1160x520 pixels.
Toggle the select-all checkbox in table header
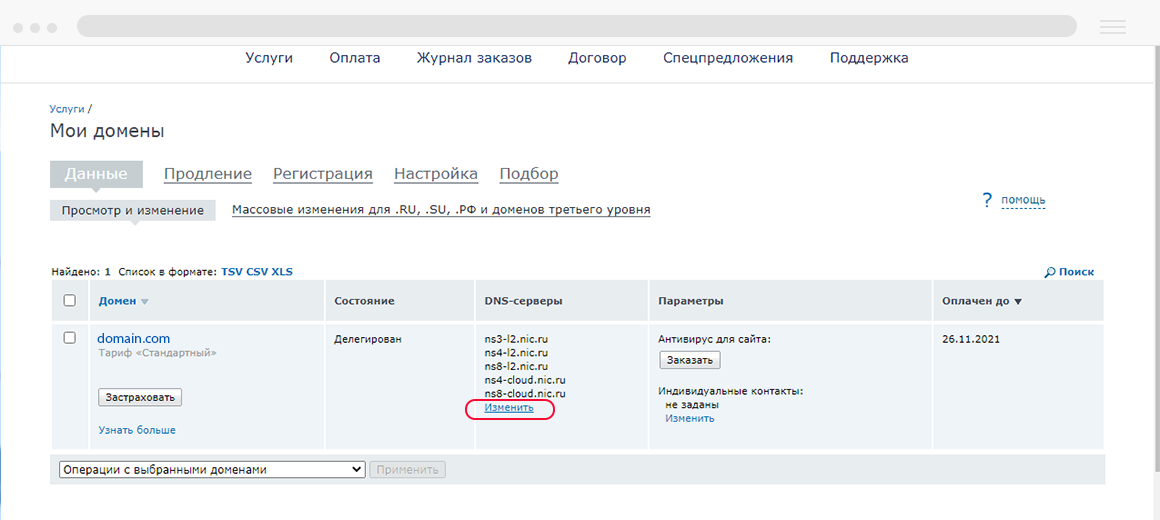70,301
